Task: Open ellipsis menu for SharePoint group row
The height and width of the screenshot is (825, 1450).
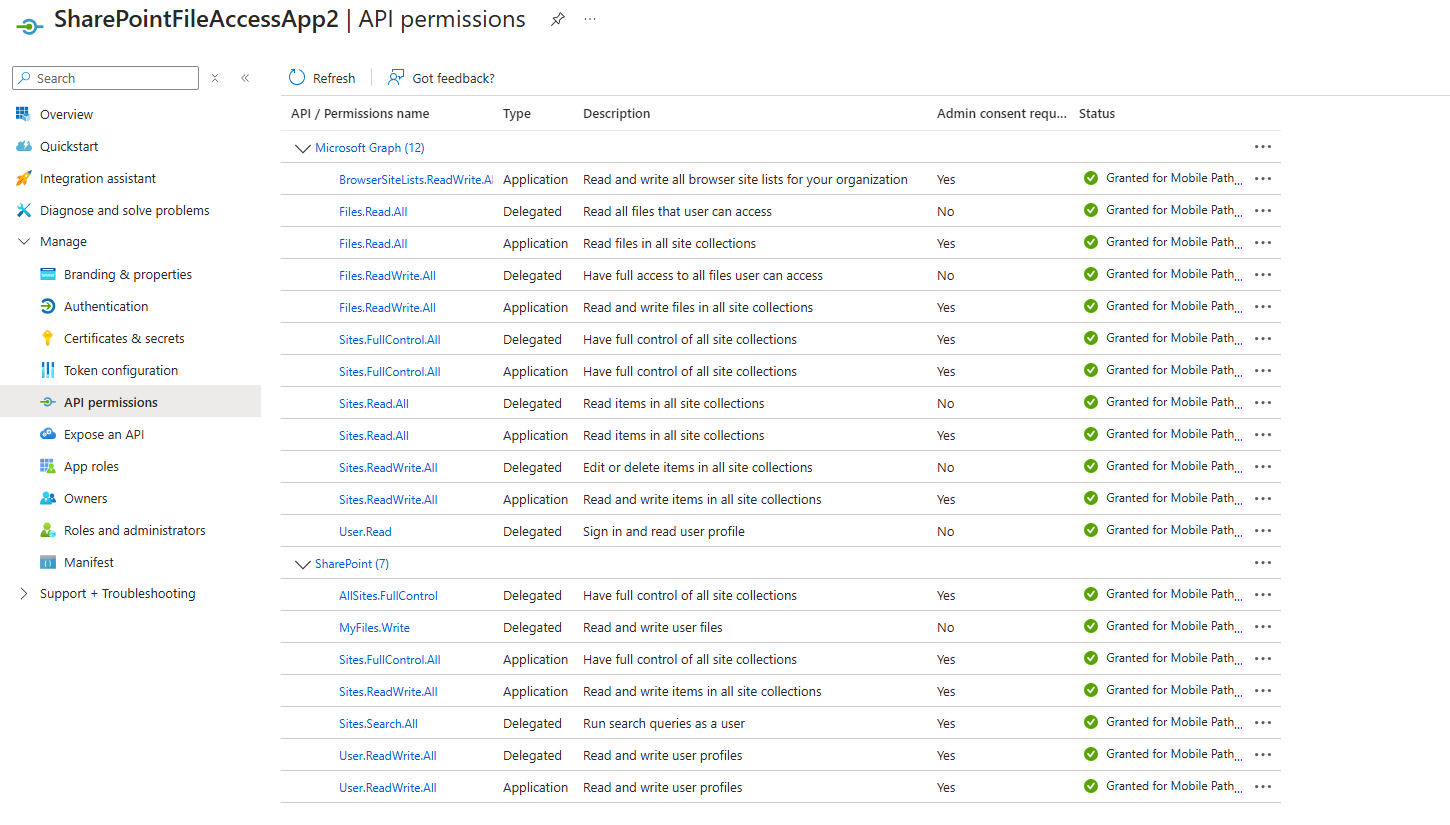Action: pos(1263,563)
